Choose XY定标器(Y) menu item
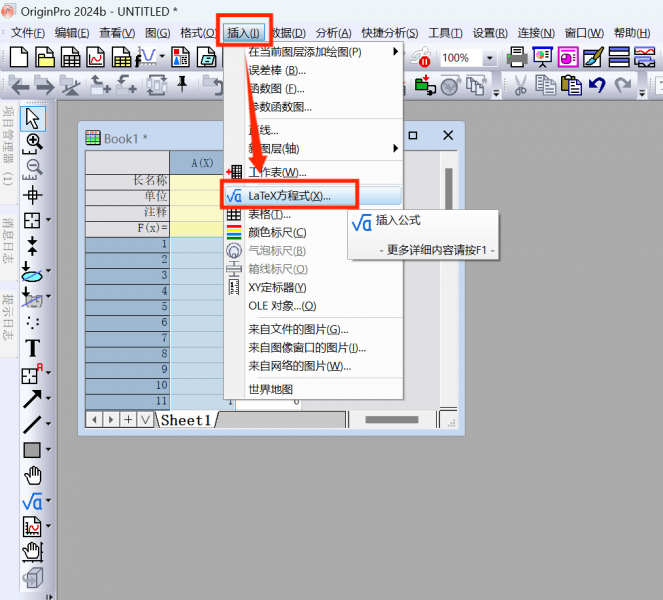 pos(313,288)
